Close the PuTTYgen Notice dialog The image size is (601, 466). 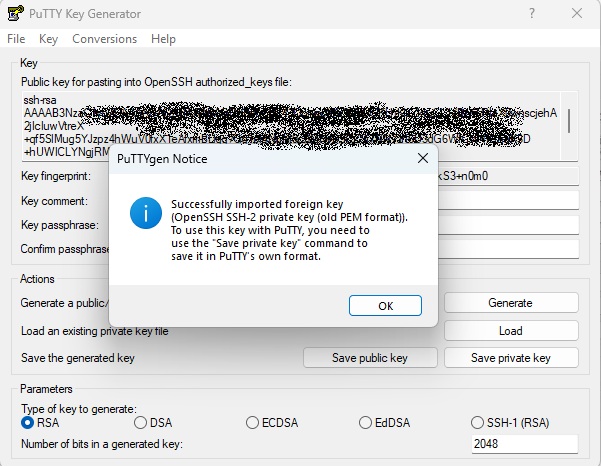(x=423, y=158)
